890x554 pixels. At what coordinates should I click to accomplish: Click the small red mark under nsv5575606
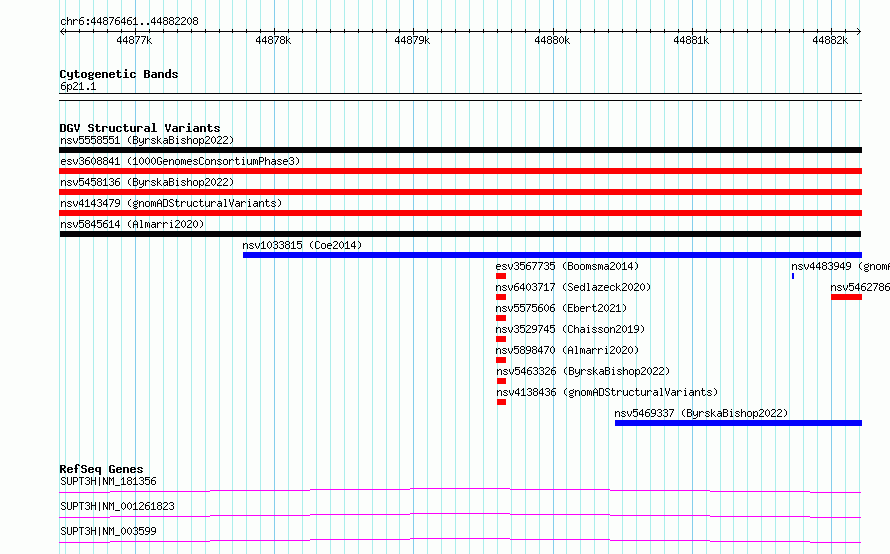501,318
